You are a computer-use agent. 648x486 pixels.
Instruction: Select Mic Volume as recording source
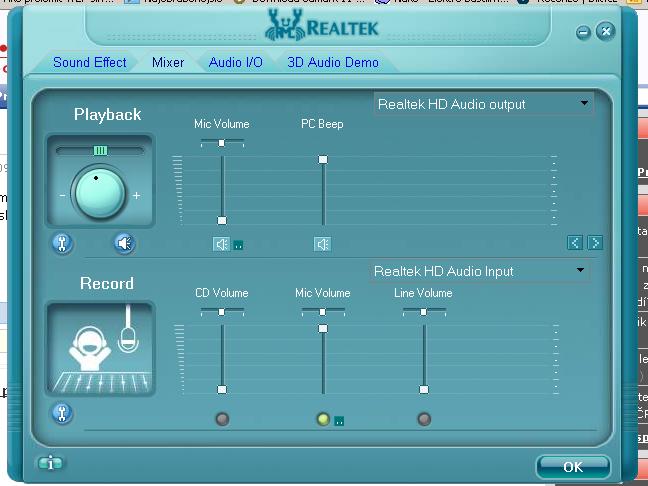click(x=323, y=419)
